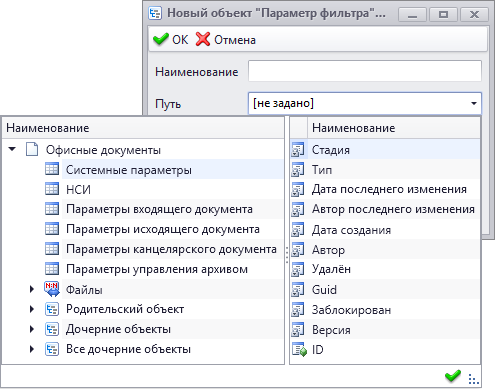Collapse the Офисные документы tree node

pyautogui.click(x=12, y=149)
